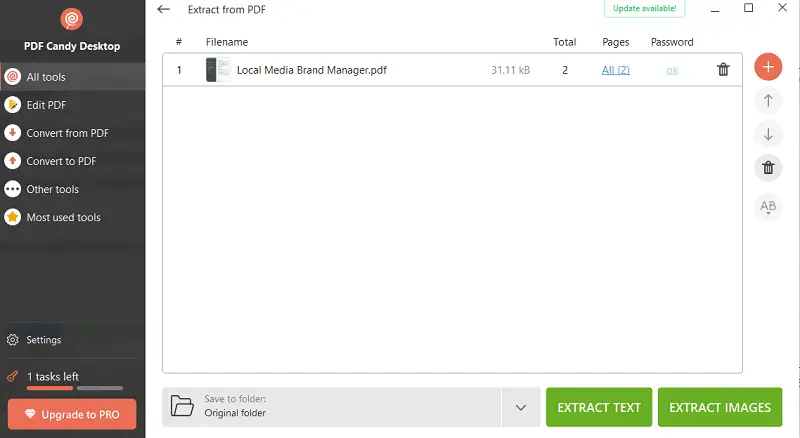Open All tools in sidebar
The height and width of the screenshot is (438, 800).
pos(72,77)
